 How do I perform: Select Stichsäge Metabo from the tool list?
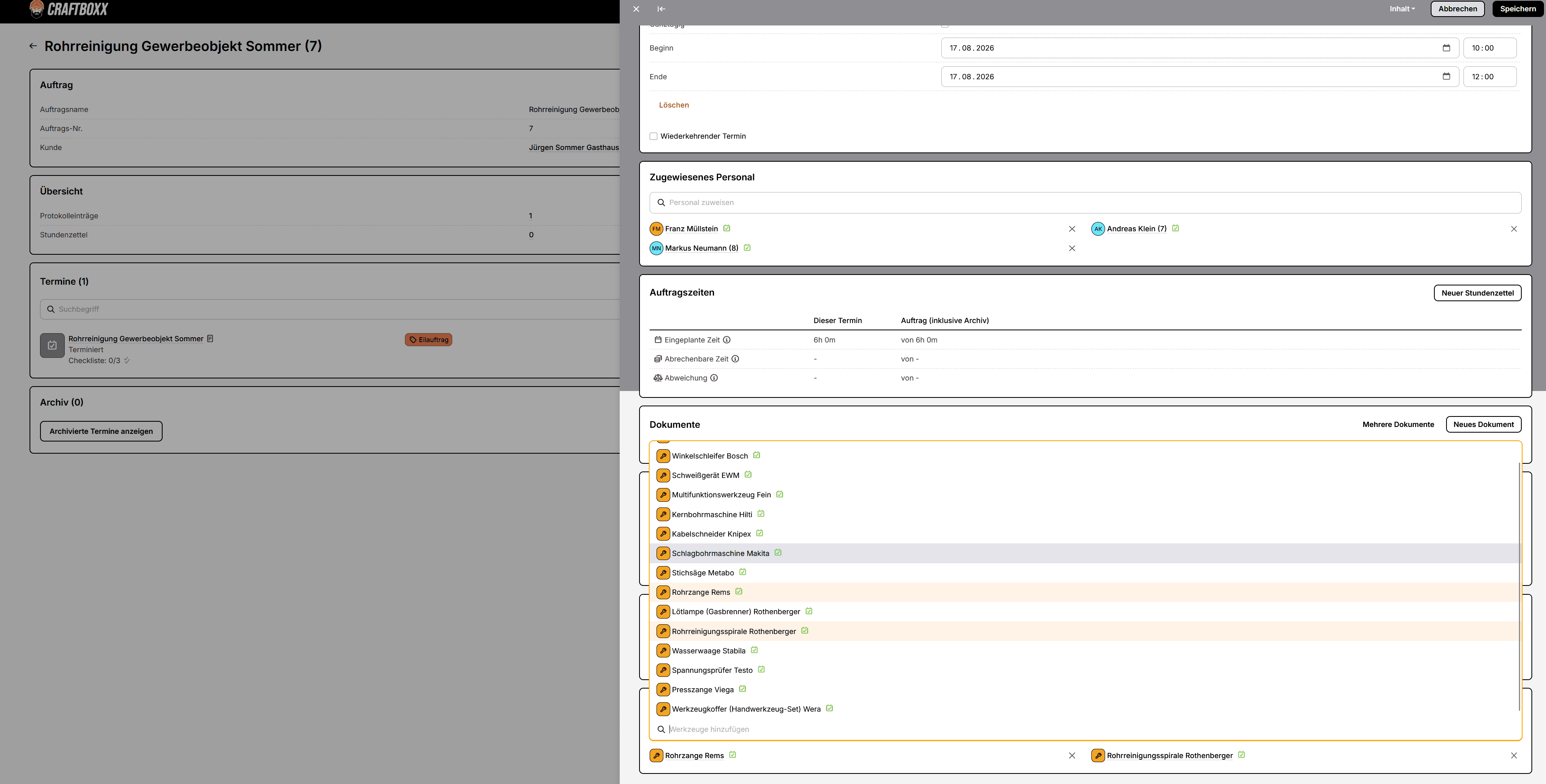pyautogui.click(x=1085, y=573)
